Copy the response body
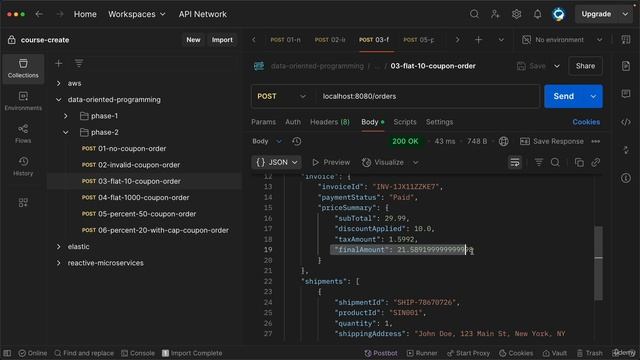The height and width of the screenshot is (360, 640). click(579, 162)
